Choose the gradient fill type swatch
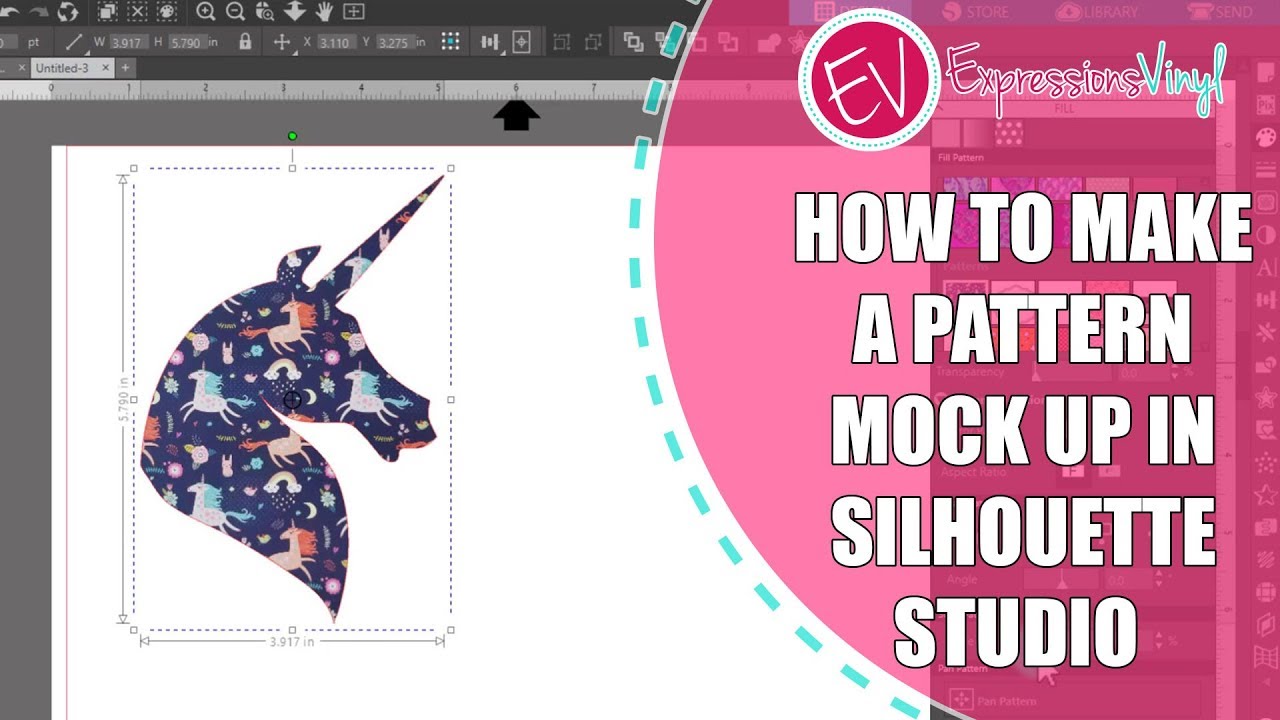1280x720 pixels. click(975, 132)
